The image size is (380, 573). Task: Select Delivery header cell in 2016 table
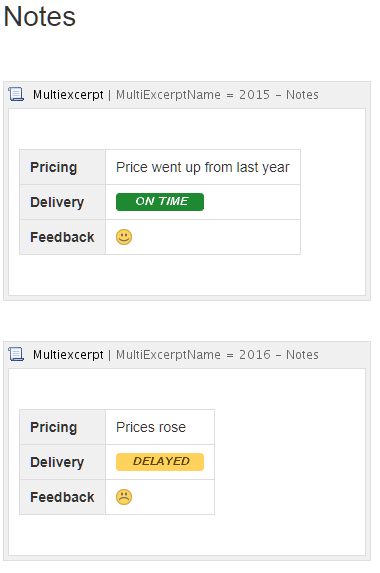coord(62,462)
